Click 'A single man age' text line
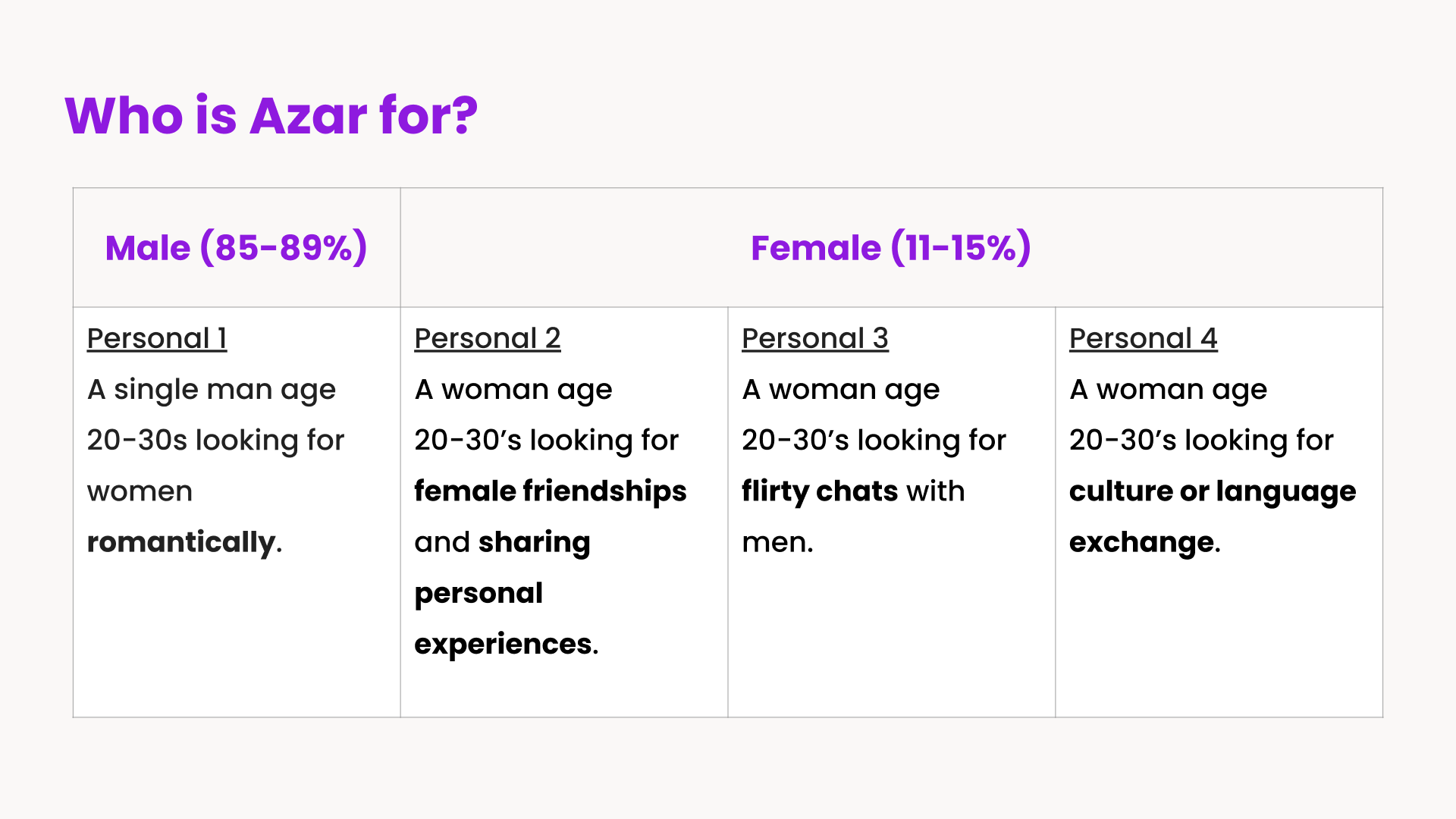This screenshot has width=1456, height=819. coord(212,391)
